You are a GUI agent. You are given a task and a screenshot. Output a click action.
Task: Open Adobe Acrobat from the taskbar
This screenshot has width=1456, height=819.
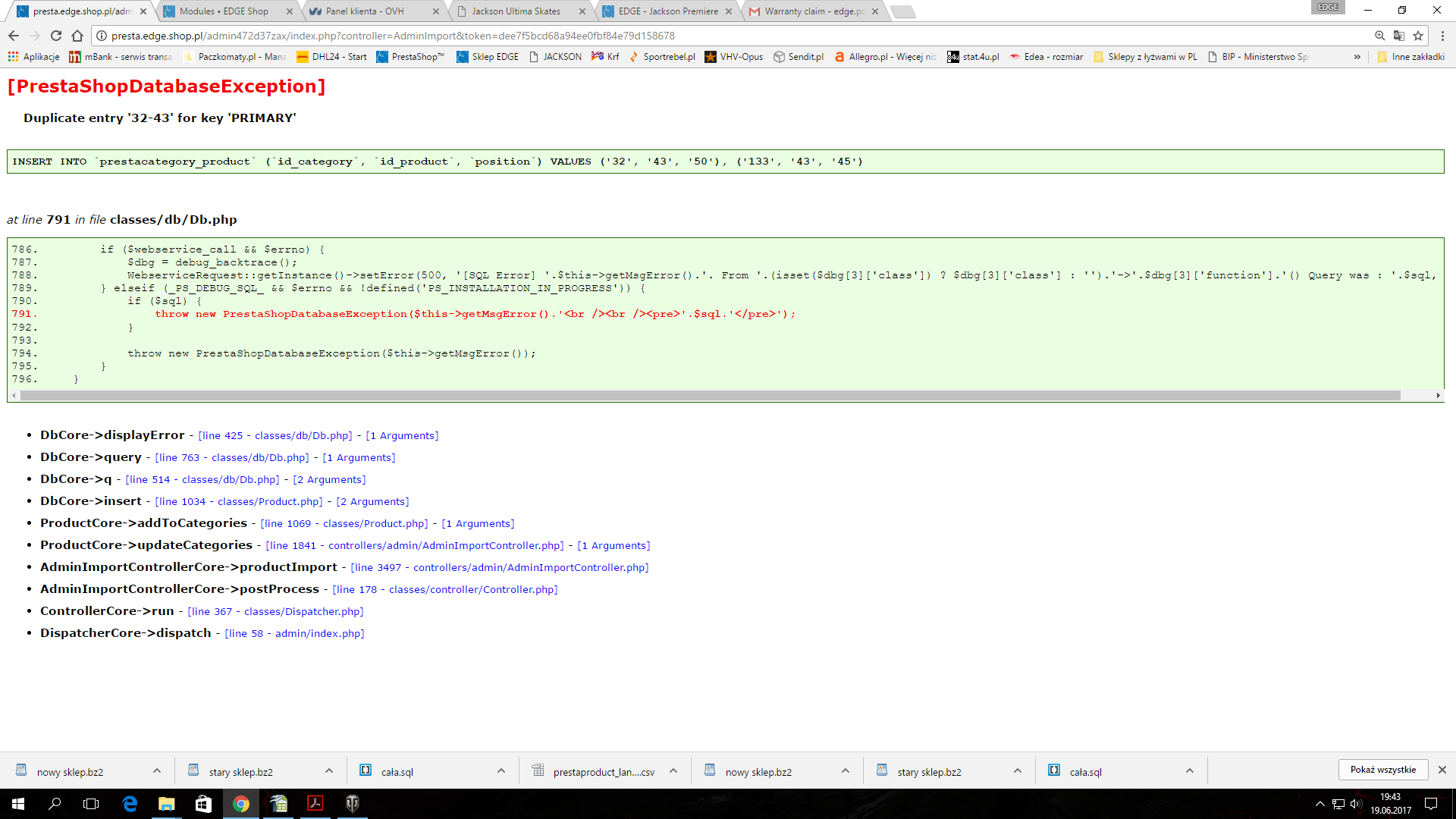click(x=315, y=804)
